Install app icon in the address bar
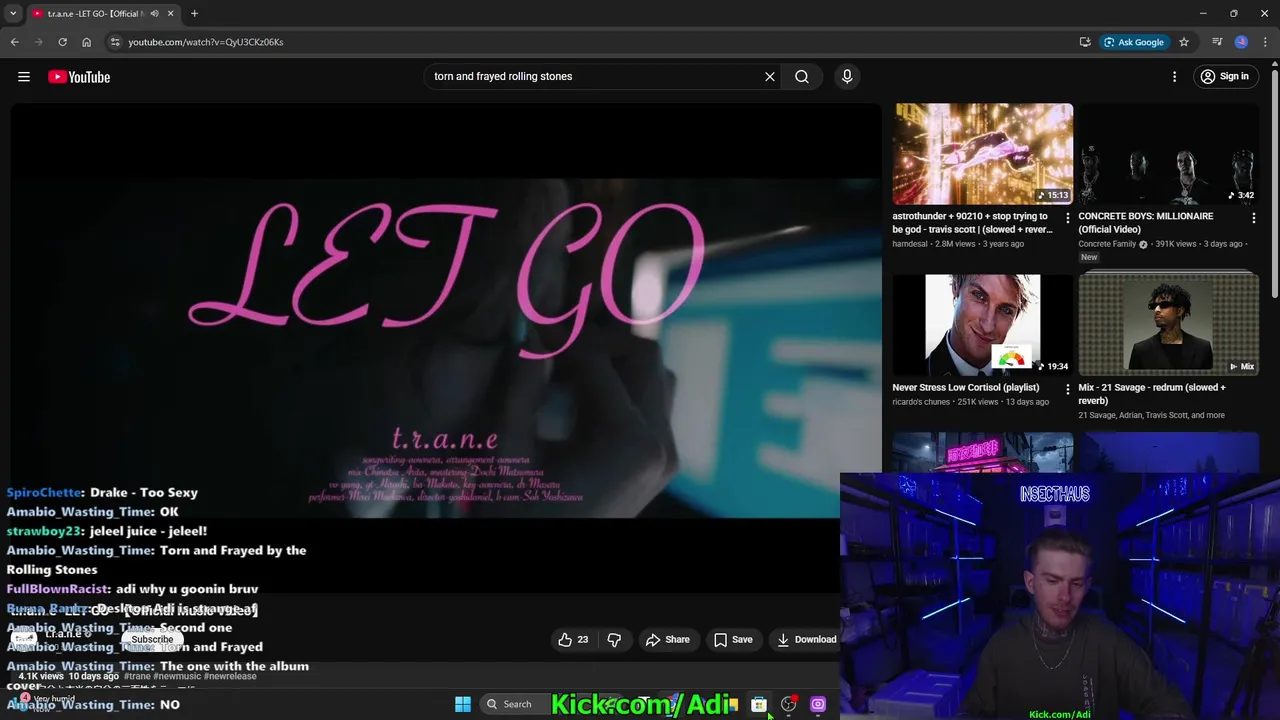Image resolution: width=1280 pixels, height=720 pixels. 1085,42
